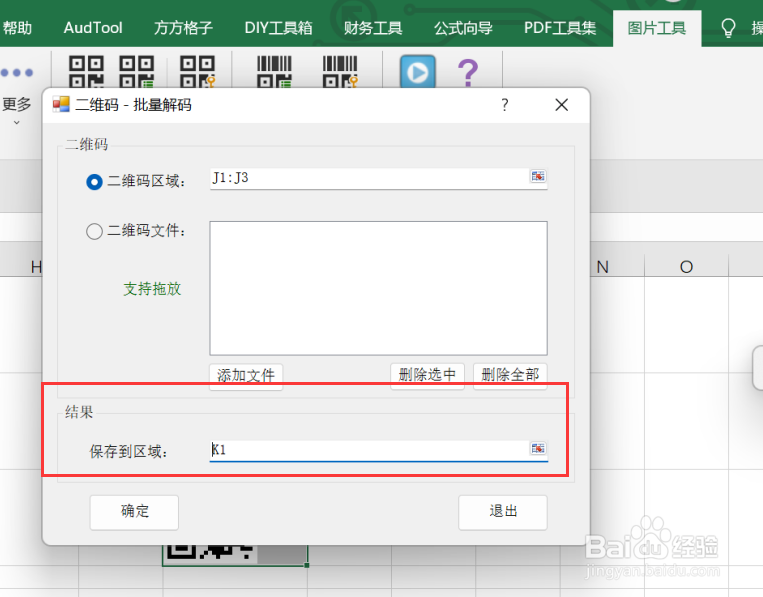763x597 pixels.
Task: Click the 保存到区域 K1 input field
Action: [369, 450]
